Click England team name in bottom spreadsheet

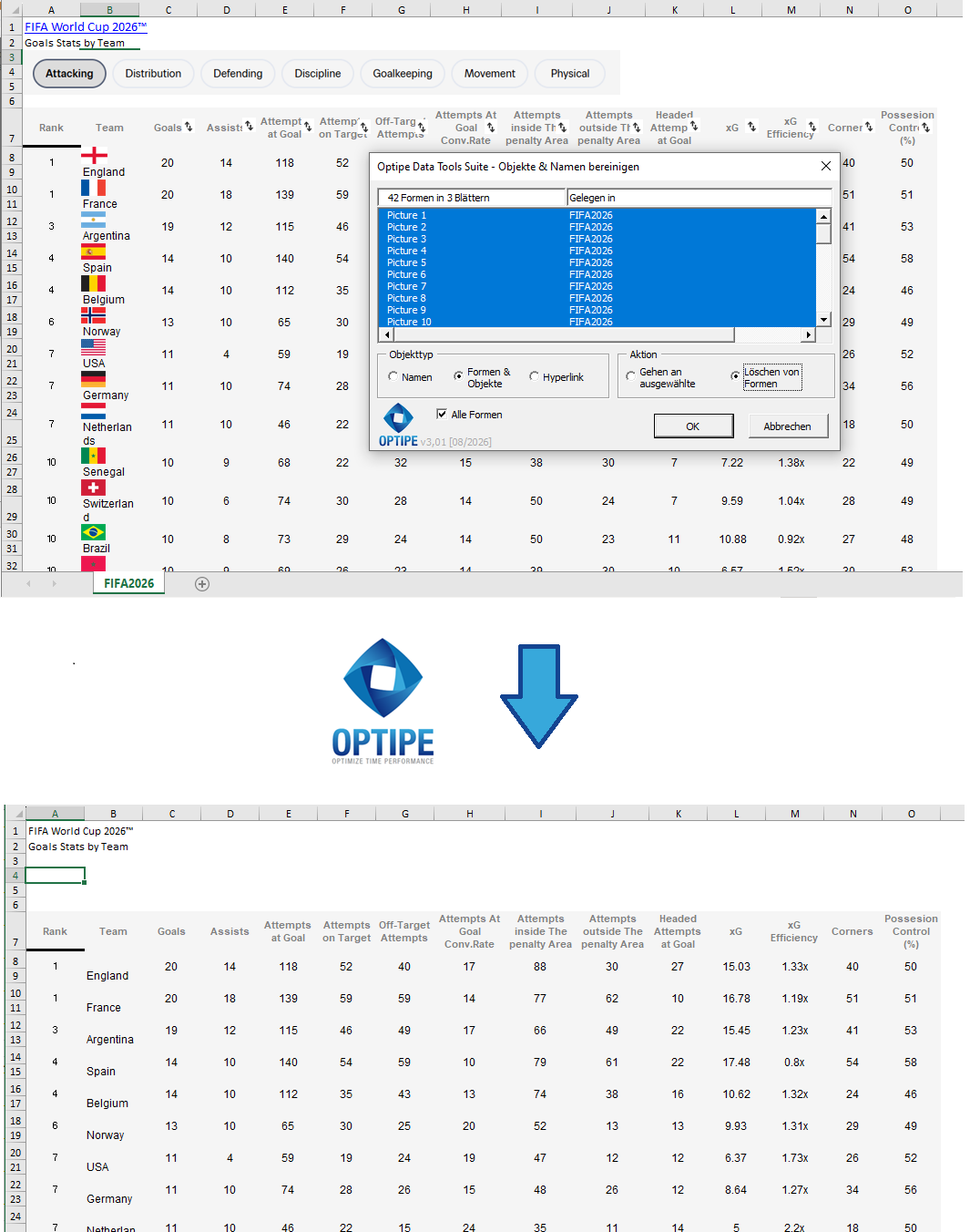click(107, 975)
